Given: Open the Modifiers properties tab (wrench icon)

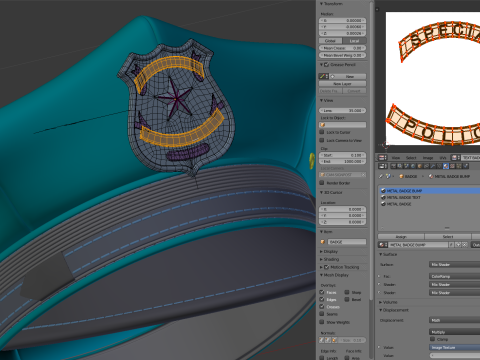Looking at the screenshot, I should point(433,166).
